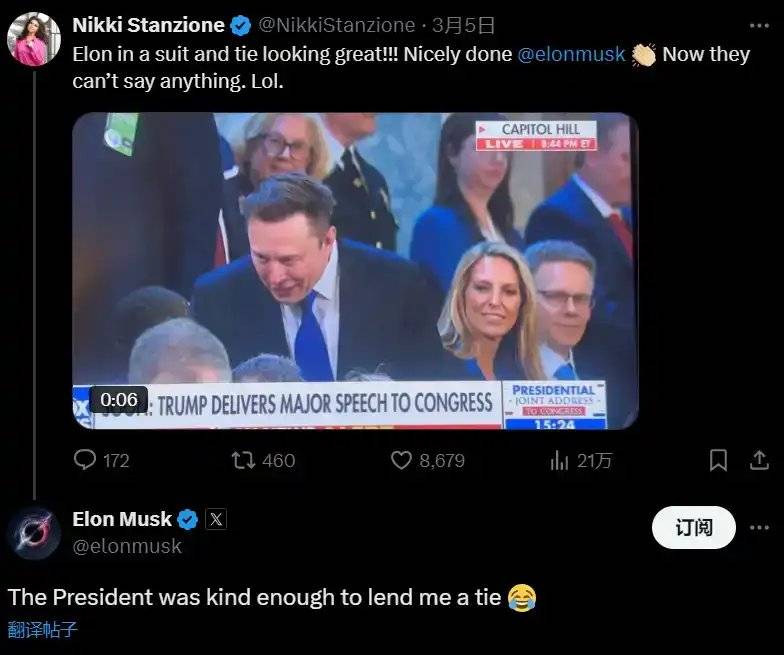Click the repost icon
The image size is (784, 655).
243,460
